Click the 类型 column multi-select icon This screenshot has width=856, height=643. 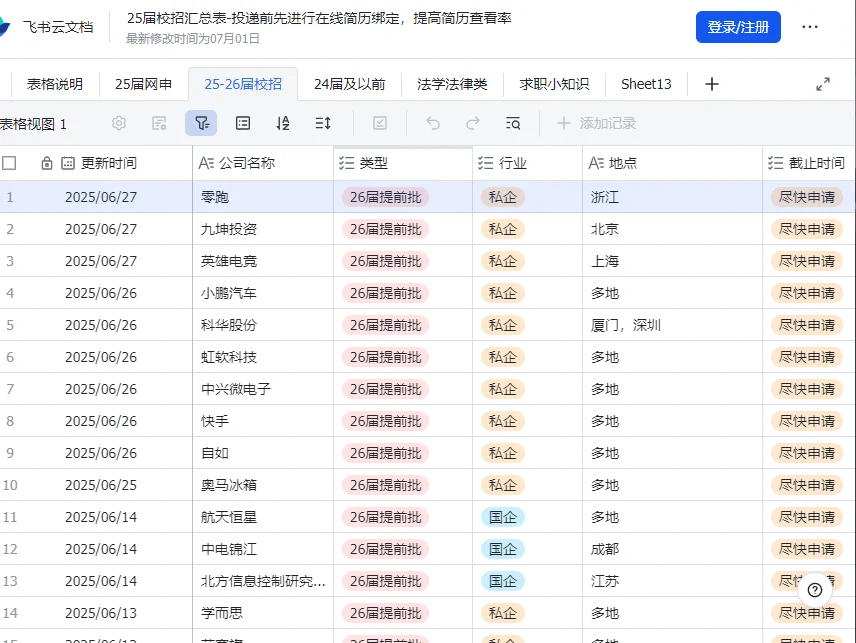point(347,163)
